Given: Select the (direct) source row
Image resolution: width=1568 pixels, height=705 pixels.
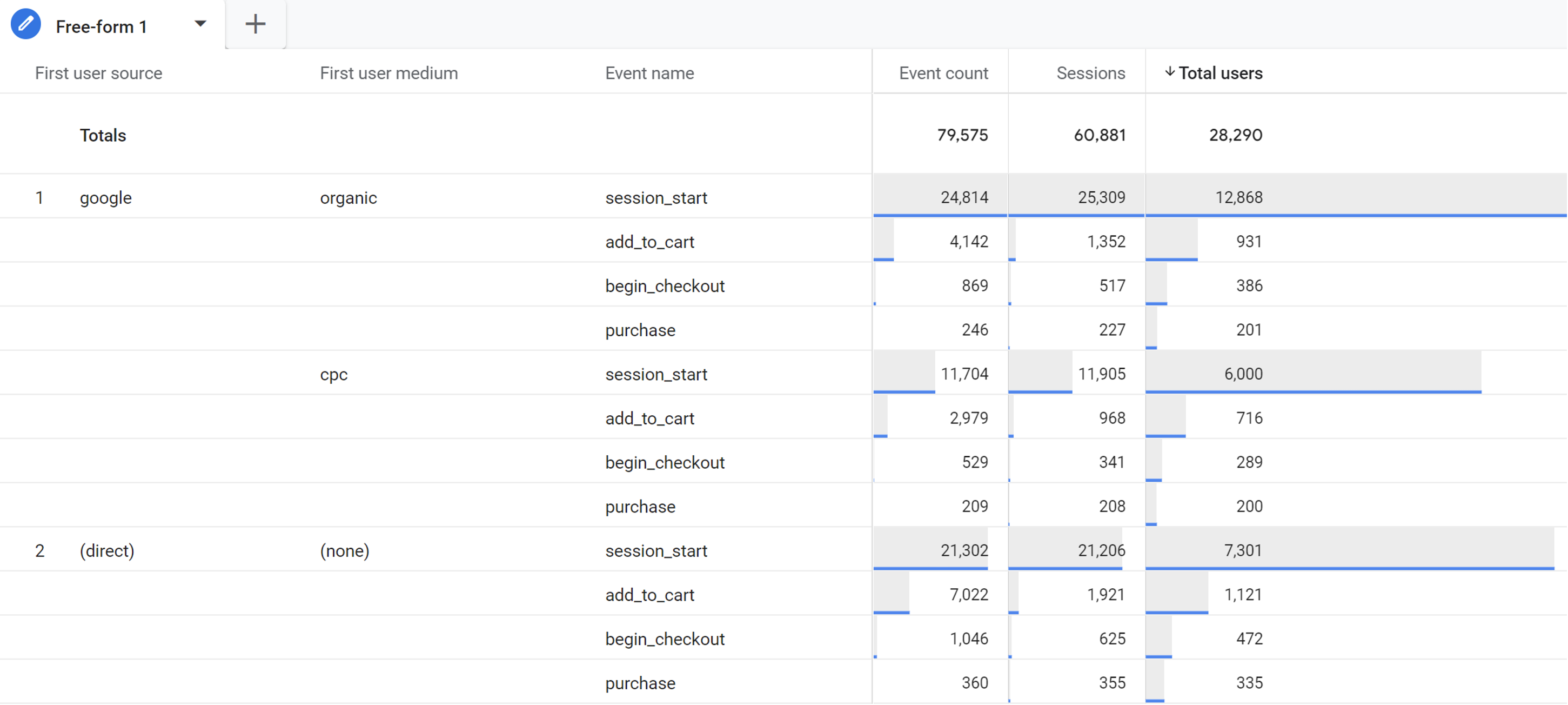Looking at the screenshot, I should click(106, 550).
